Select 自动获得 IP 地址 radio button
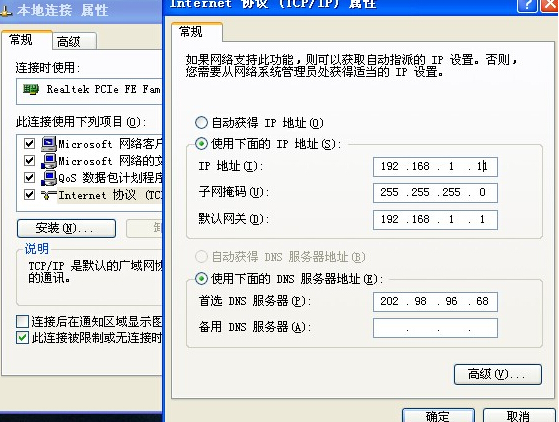 (201, 123)
